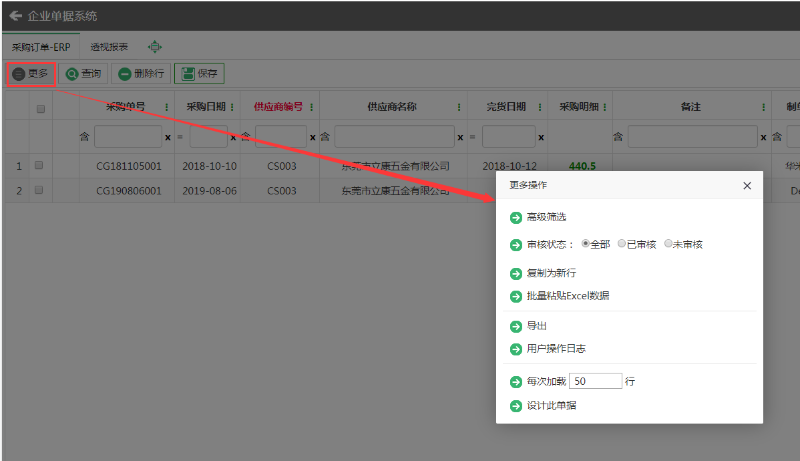Switch to the 透视报表 tab
Image resolution: width=800 pixels, height=461 pixels.
[x=109, y=47]
